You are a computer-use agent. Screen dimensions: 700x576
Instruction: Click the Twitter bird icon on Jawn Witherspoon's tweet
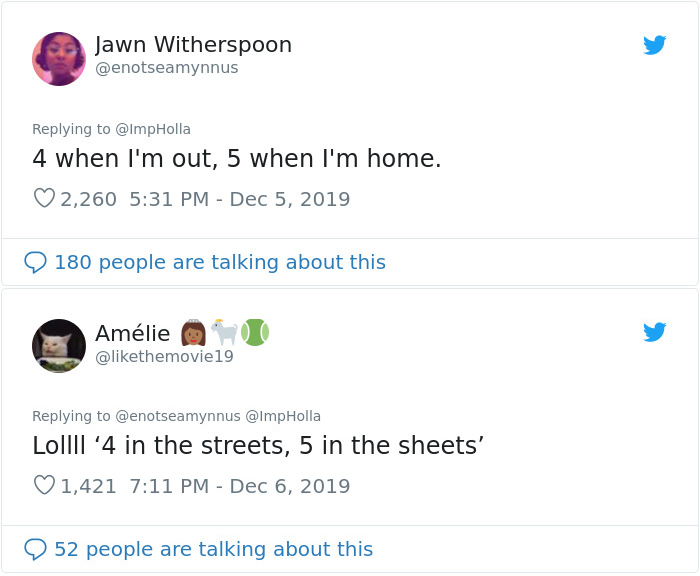654,45
